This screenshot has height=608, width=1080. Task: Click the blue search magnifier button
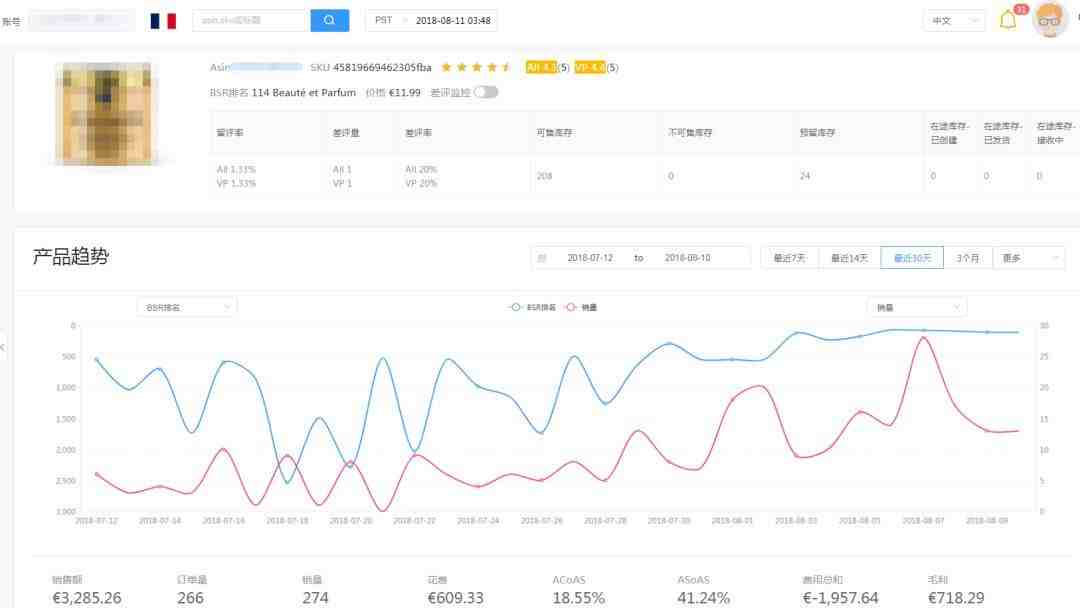[x=330, y=21]
